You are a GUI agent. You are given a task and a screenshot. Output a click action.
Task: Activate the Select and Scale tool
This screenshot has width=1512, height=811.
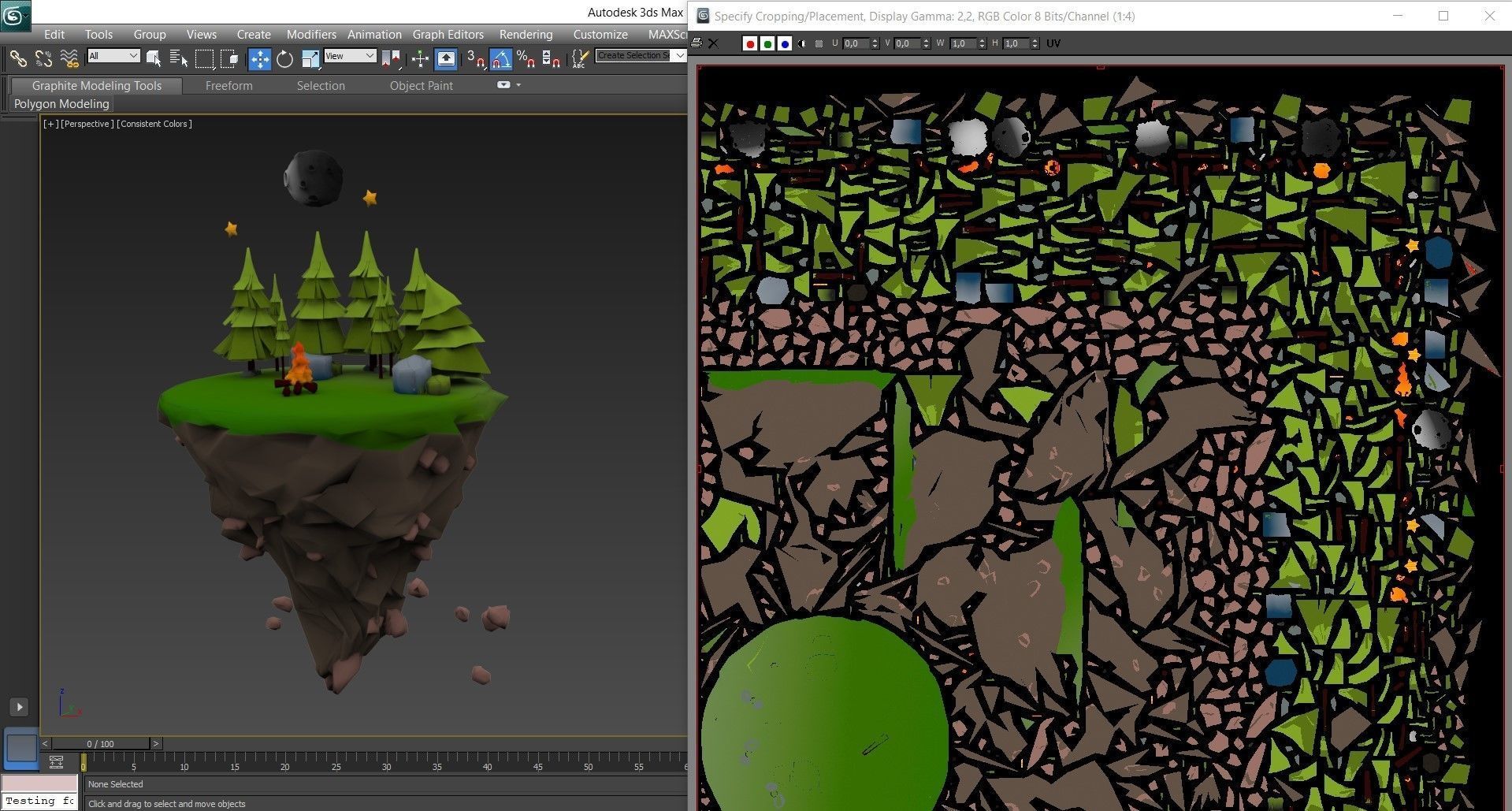[310, 58]
